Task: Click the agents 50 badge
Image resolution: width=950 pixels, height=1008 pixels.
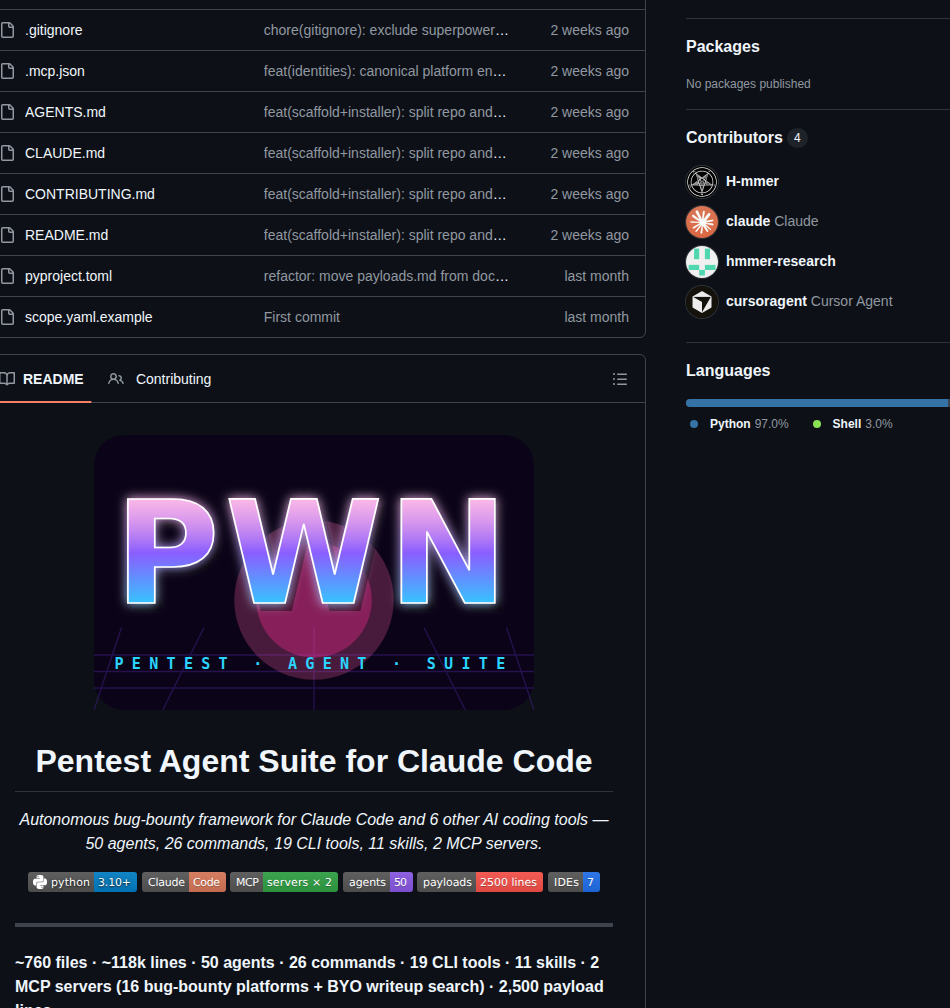Action: click(378, 882)
